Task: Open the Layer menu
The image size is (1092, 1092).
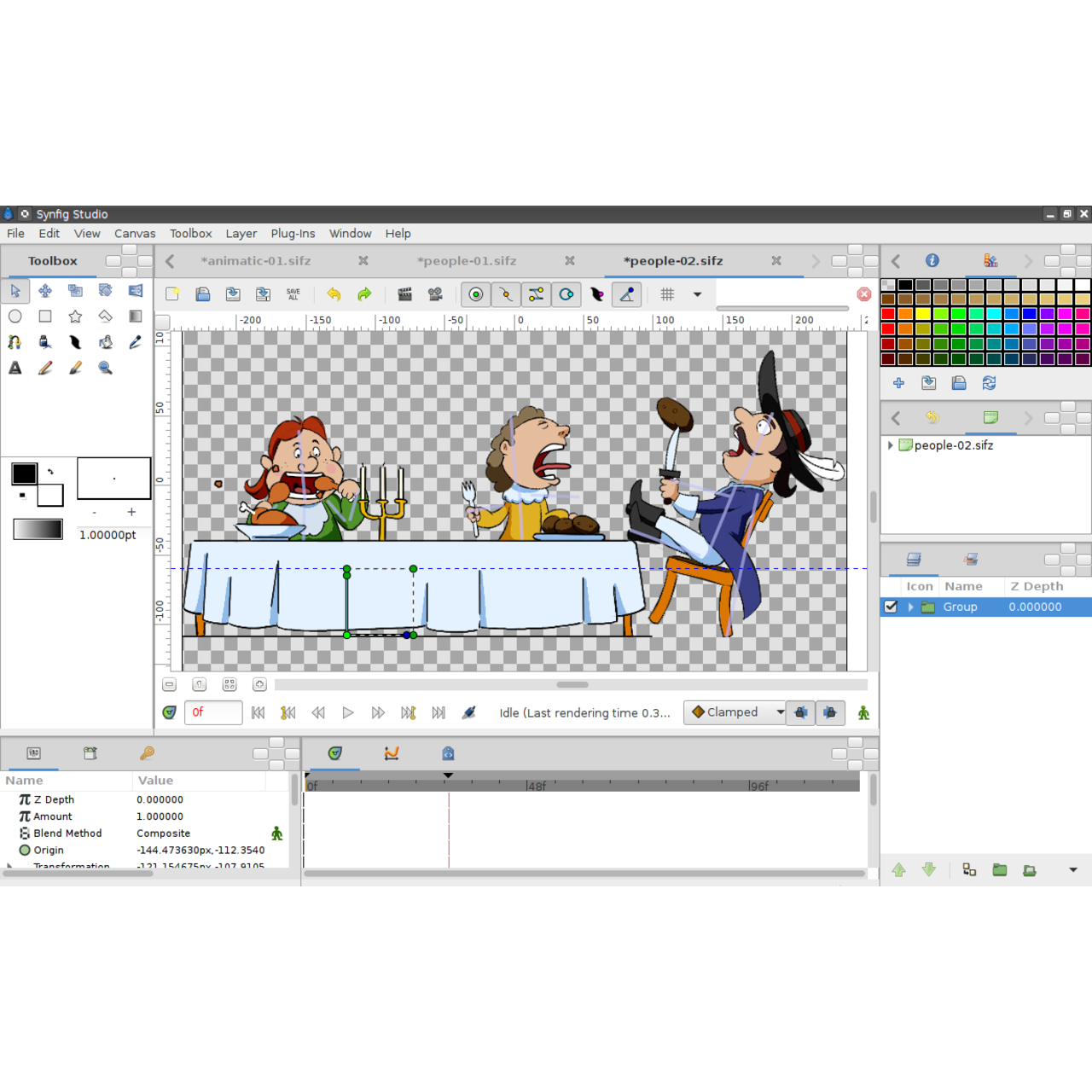Action: coord(241,233)
